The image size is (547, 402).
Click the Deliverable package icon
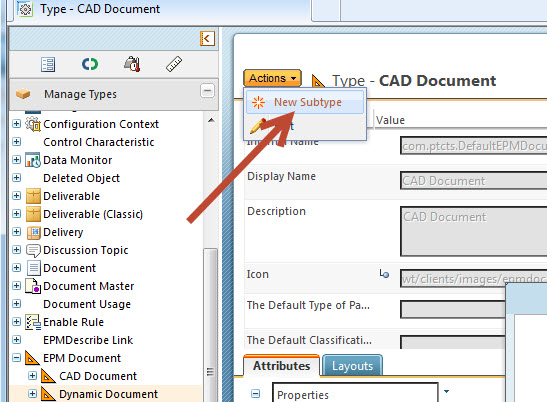(33, 196)
